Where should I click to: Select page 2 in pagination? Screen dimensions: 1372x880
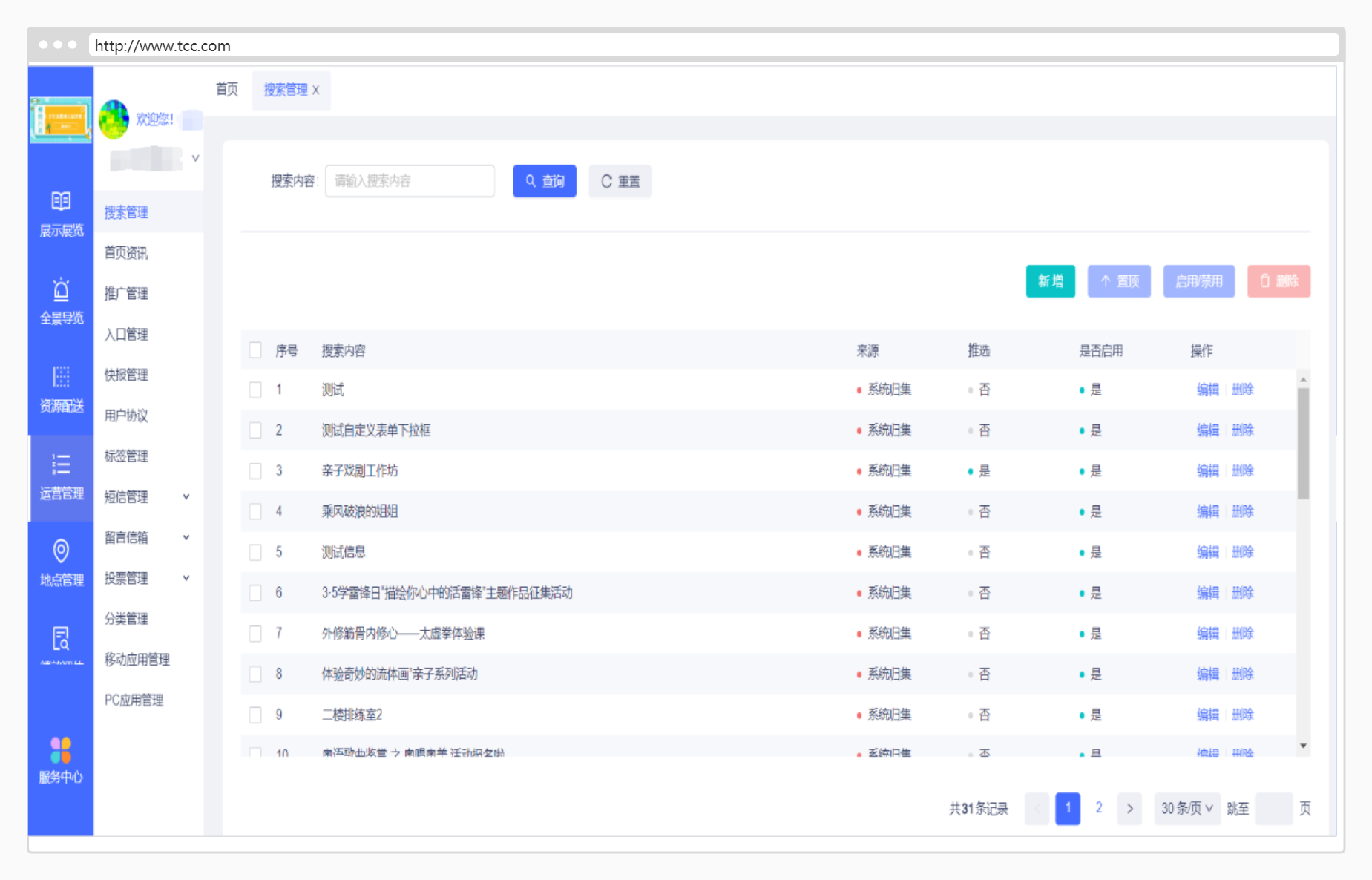click(x=1099, y=807)
